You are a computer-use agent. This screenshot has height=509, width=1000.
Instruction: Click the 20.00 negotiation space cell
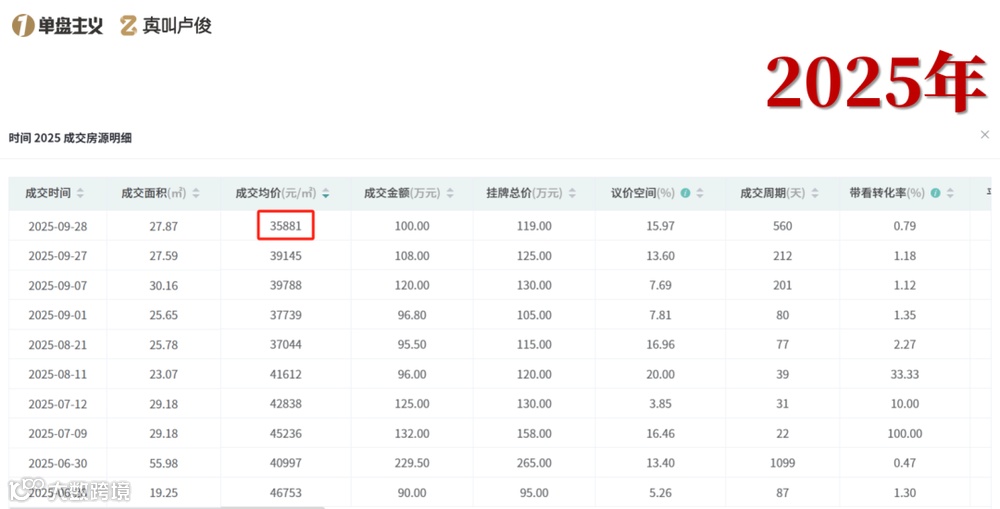(660, 374)
